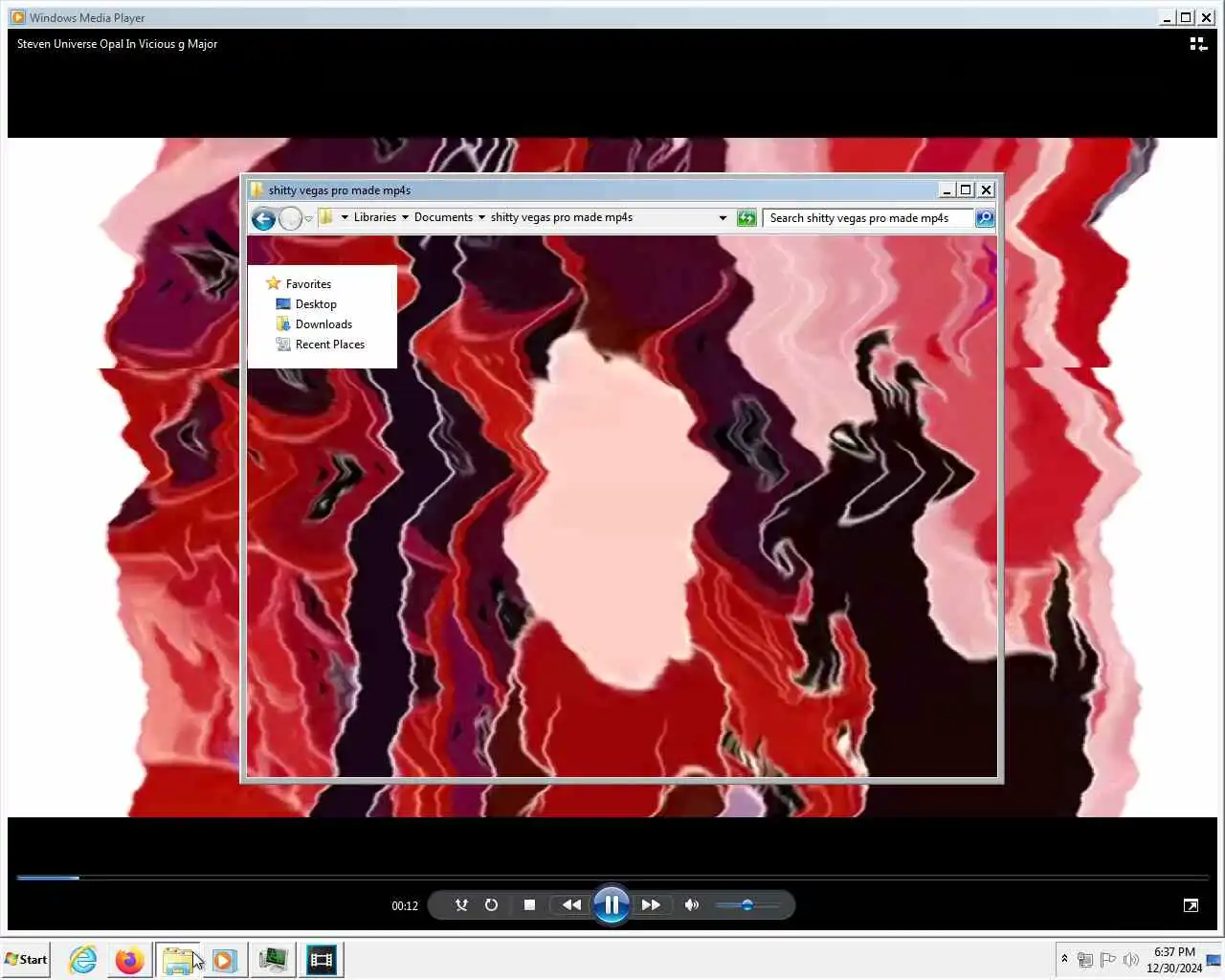Mute the Media Player sound
Viewport: 1225px width, 980px height.
pyautogui.click(x=692, y=904)
